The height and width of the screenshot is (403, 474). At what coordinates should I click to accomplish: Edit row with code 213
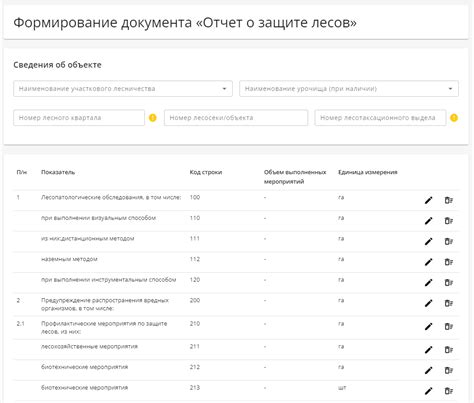click(428, 391)
